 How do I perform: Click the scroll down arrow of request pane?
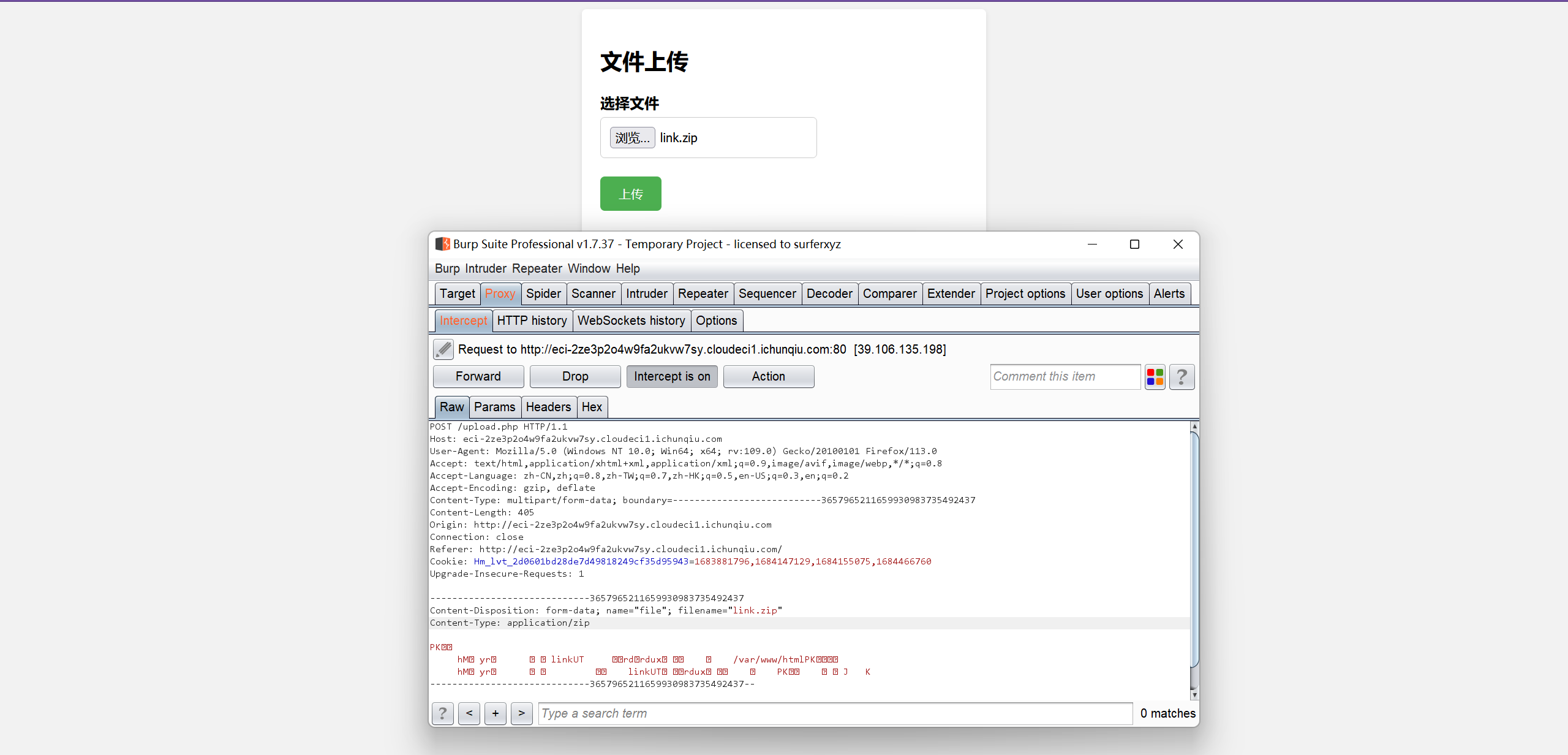[x=1194, y=695]
